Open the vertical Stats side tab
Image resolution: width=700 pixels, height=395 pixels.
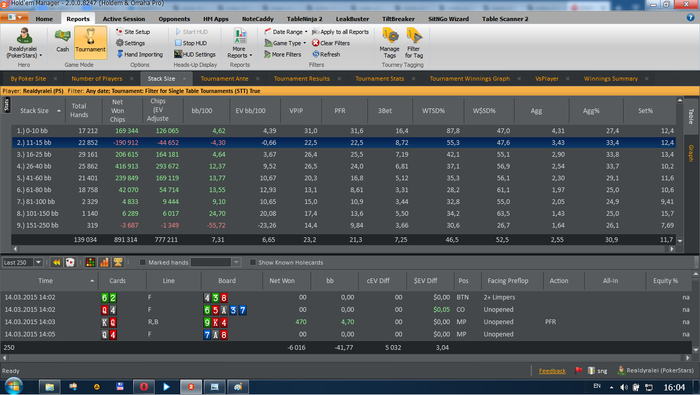pyautogui.click(x=6, y=105)
